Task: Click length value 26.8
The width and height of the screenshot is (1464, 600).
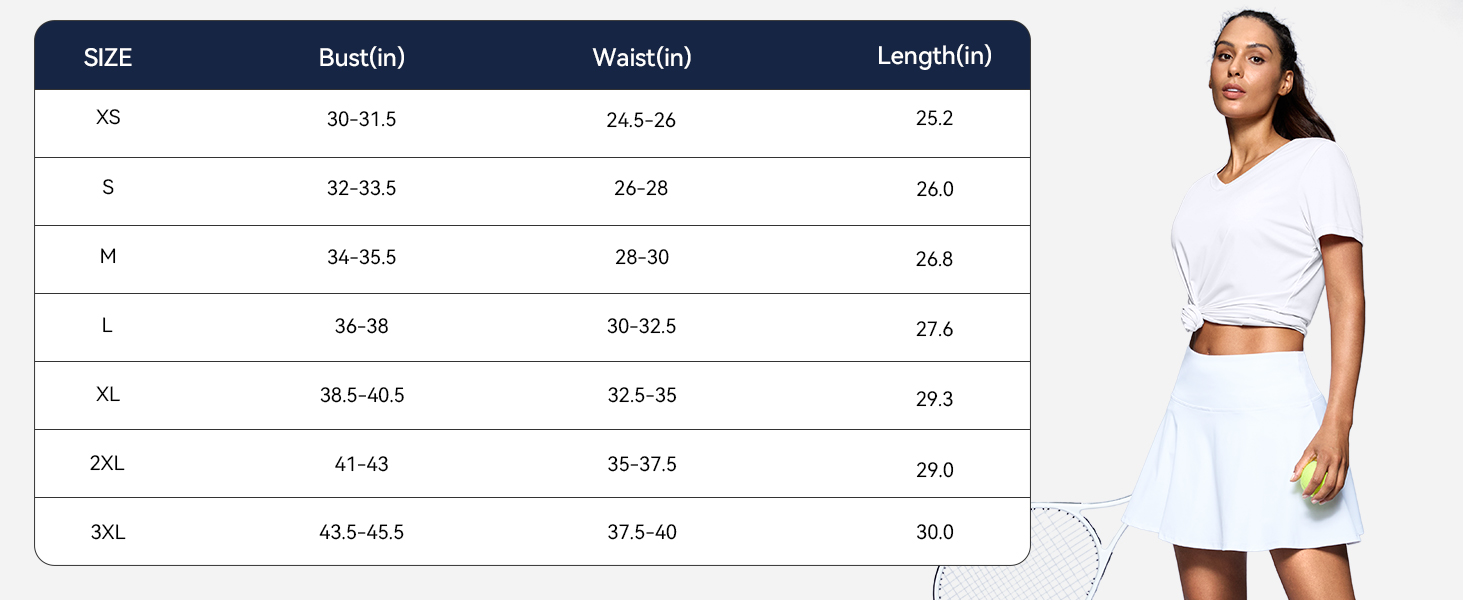Action: 934,259
